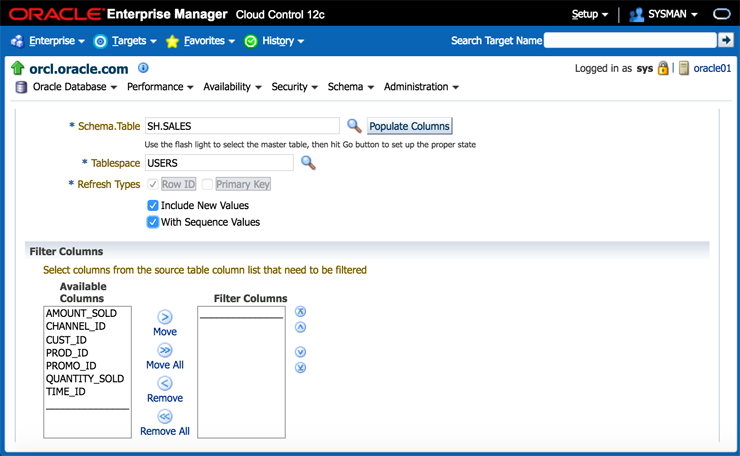Uncheck Include New Values checkbox
Viewport: 740px width, 456px height.
click(x=153, y=205)
